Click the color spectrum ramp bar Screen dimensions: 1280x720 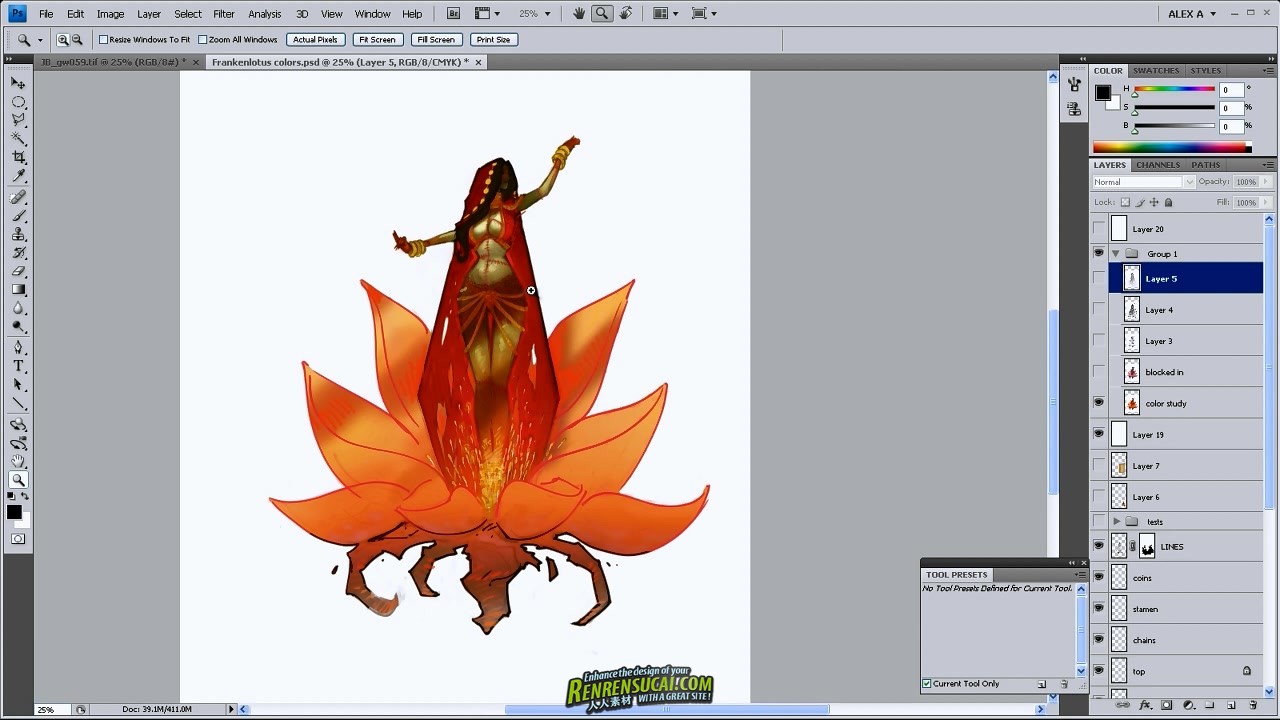(1170, 147)
